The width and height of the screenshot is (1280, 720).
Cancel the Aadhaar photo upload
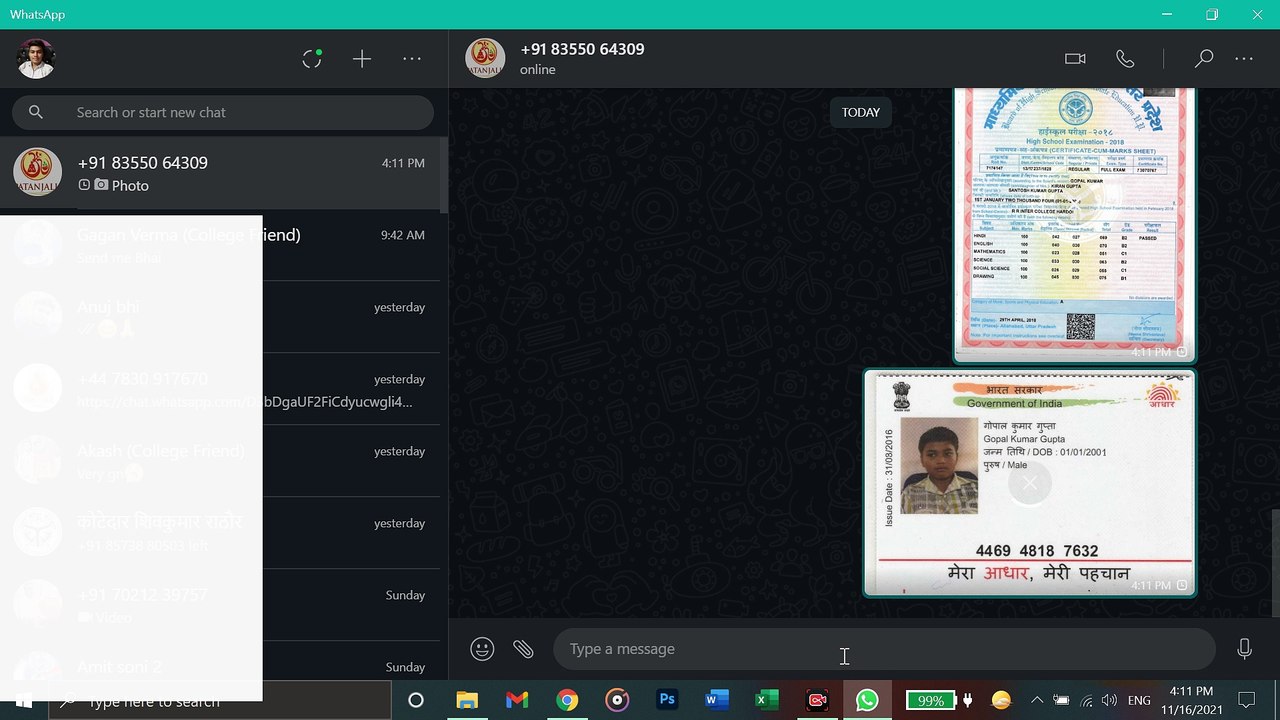click(1029, 484)
